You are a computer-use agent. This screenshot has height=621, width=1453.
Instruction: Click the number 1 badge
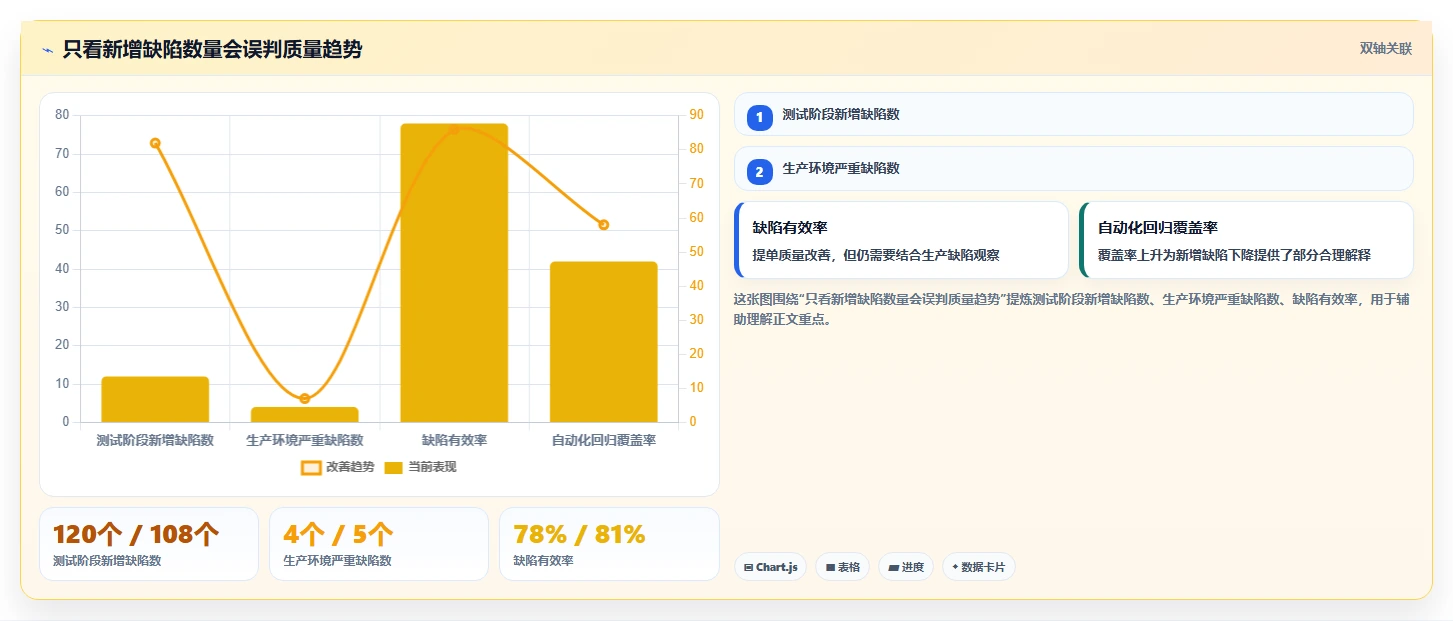[759, 117]
